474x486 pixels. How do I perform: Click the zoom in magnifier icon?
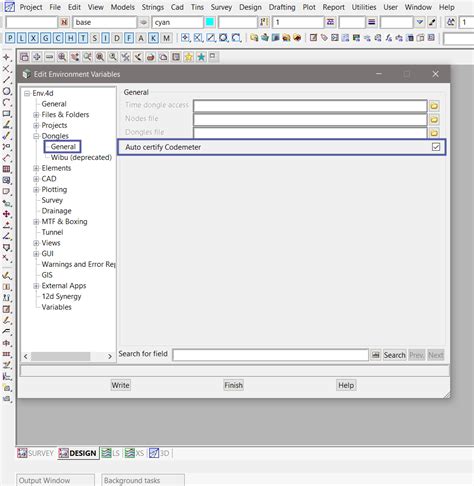click(x=62, y=57)
